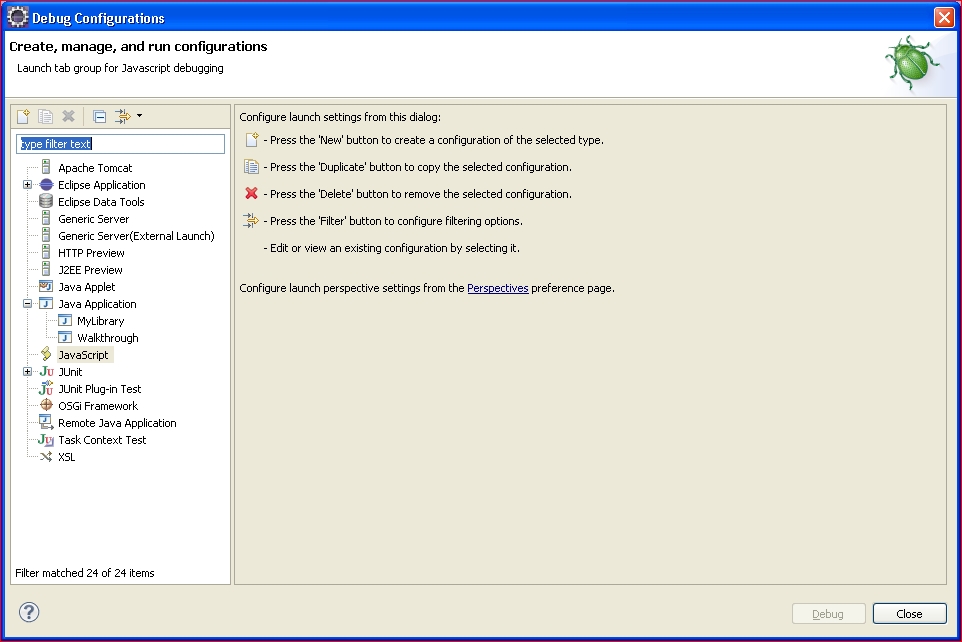Click the type filter text field
Viewport: 962px width, 642px height.
coord(120,144)
